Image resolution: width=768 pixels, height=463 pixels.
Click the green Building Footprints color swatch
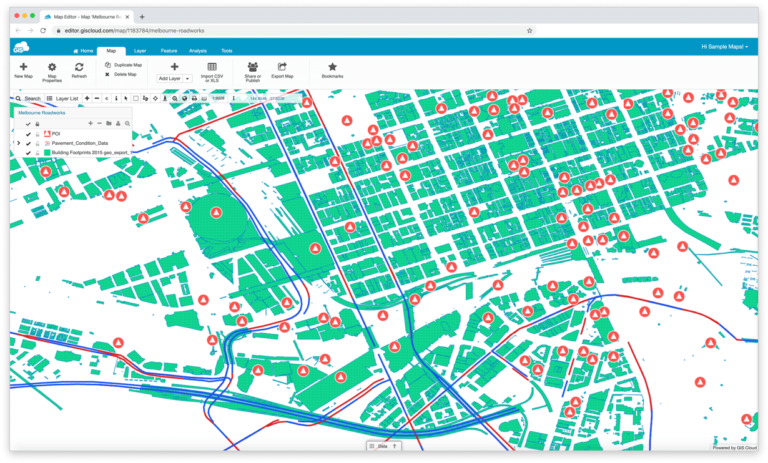47,153
